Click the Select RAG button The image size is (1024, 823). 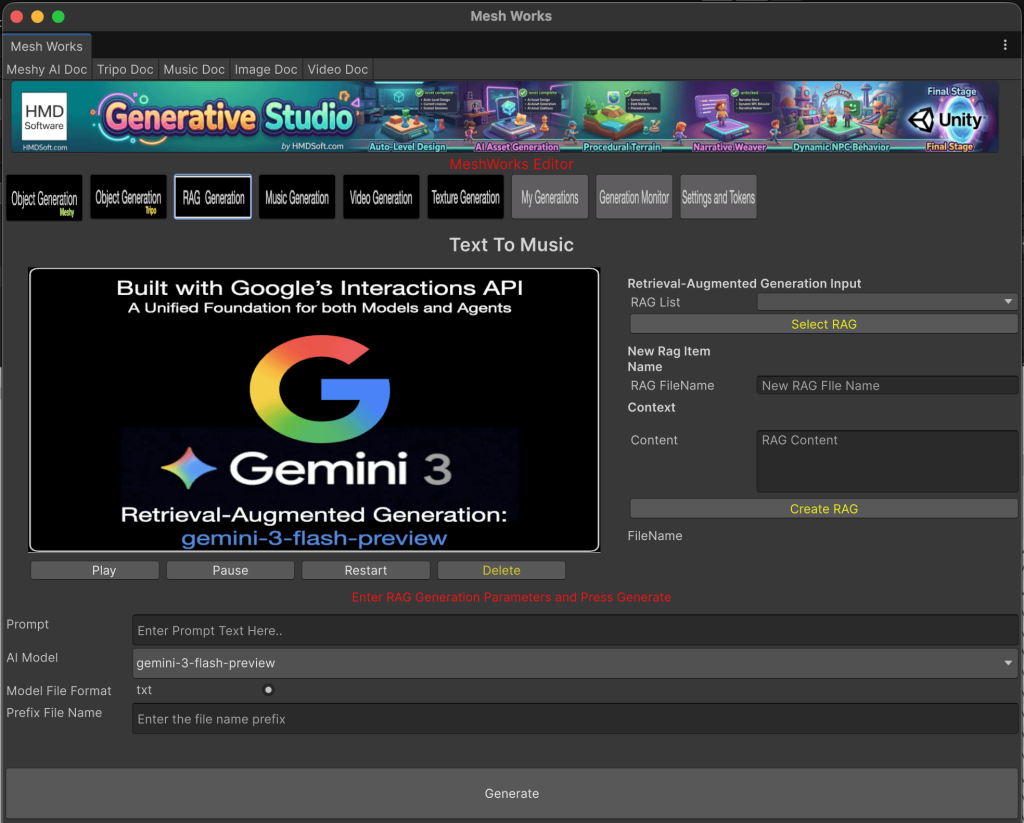click(824, 324)
